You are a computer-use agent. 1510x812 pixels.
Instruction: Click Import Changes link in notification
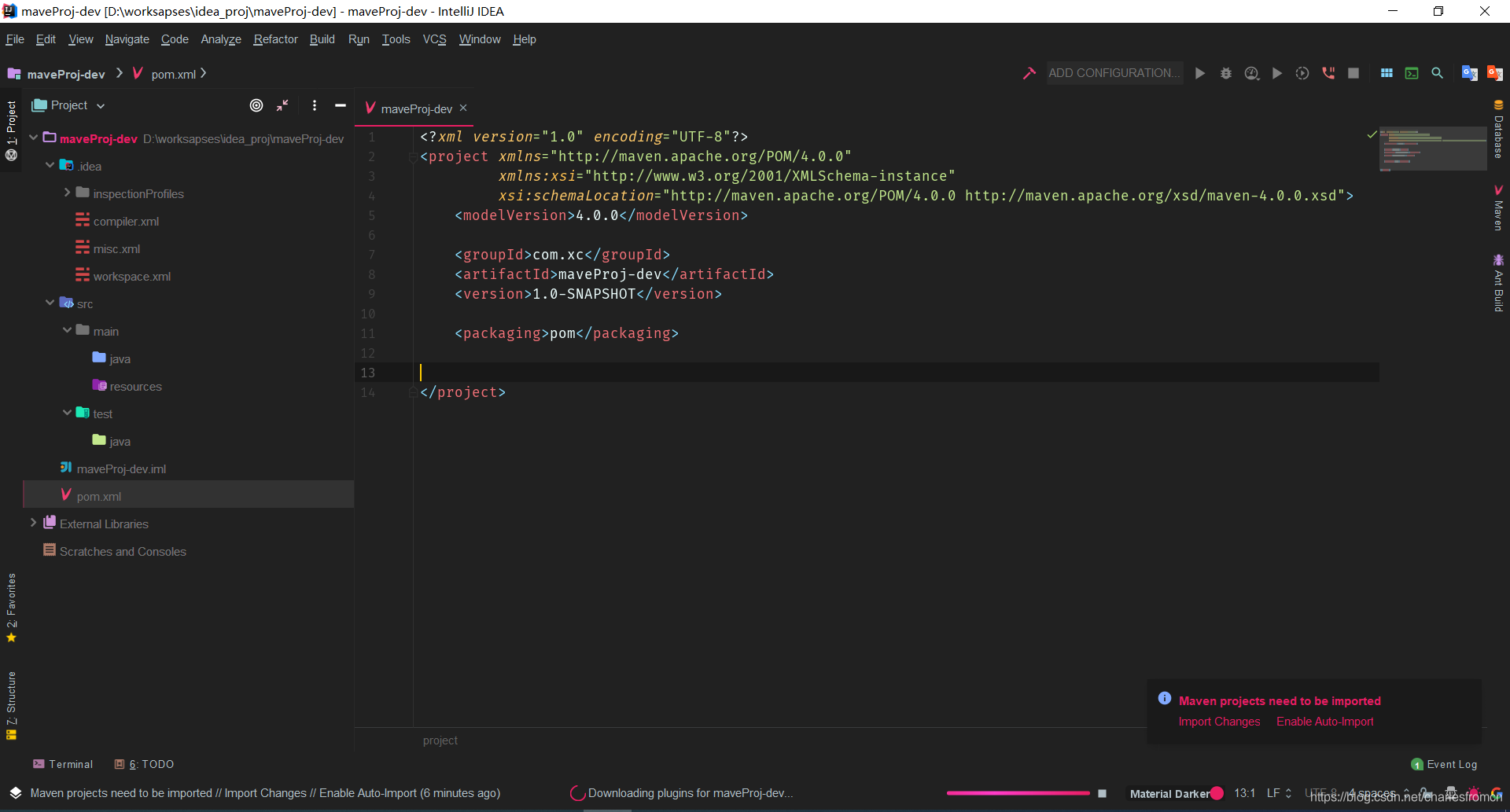tap(1219, 722)
